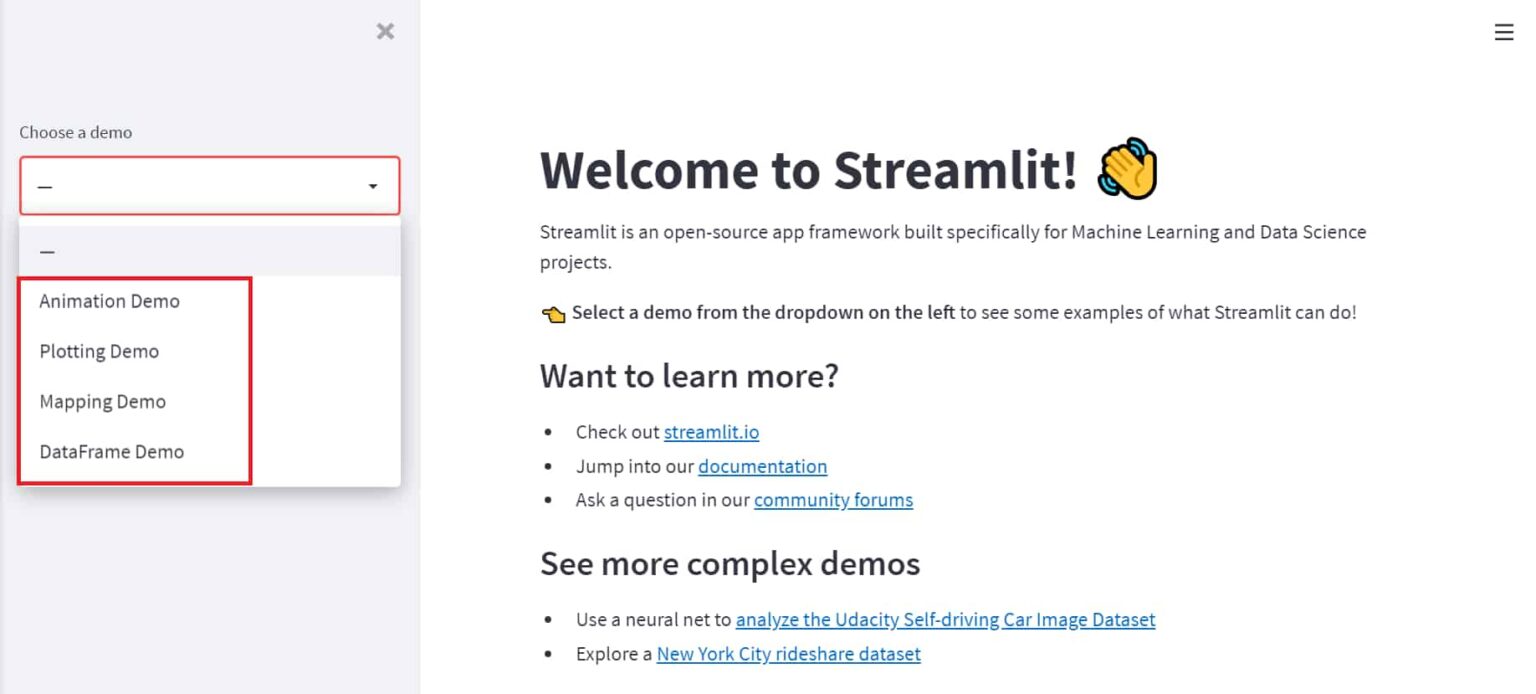Open the documentation link
Viewport: 1536px width, 694px height.
762,466
